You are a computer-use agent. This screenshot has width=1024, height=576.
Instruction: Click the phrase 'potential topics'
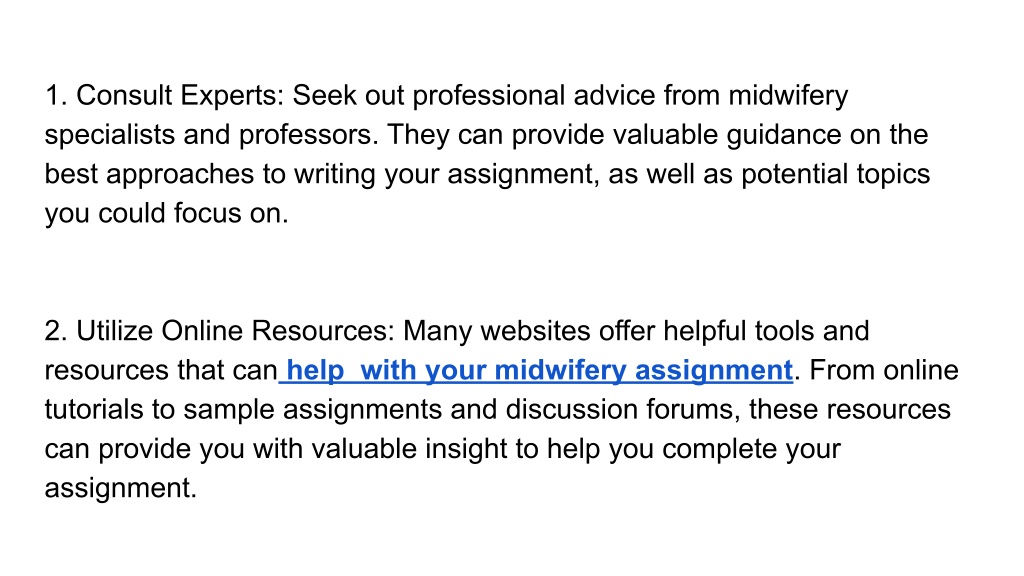point(835,174)
